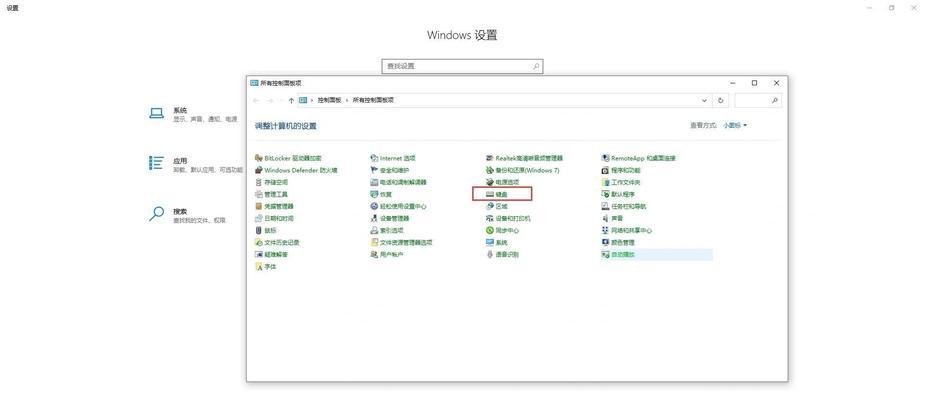Open 文件资源管理器选项 item
This screenshot has height=400, width=925.
tap(401, 242)
